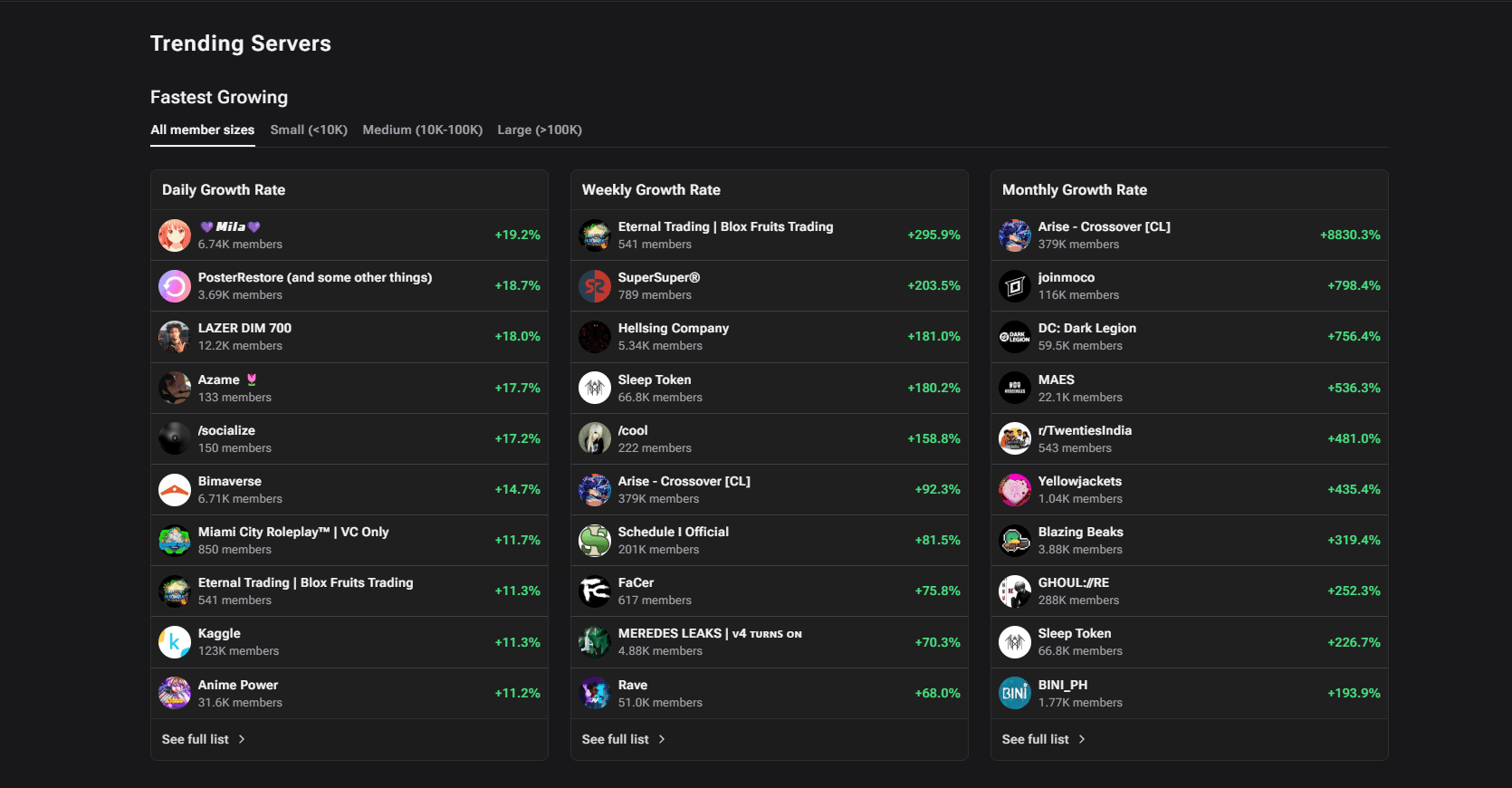Click the joinmoco server avatar icon
1512x788 pixels.
point(1015,286)
